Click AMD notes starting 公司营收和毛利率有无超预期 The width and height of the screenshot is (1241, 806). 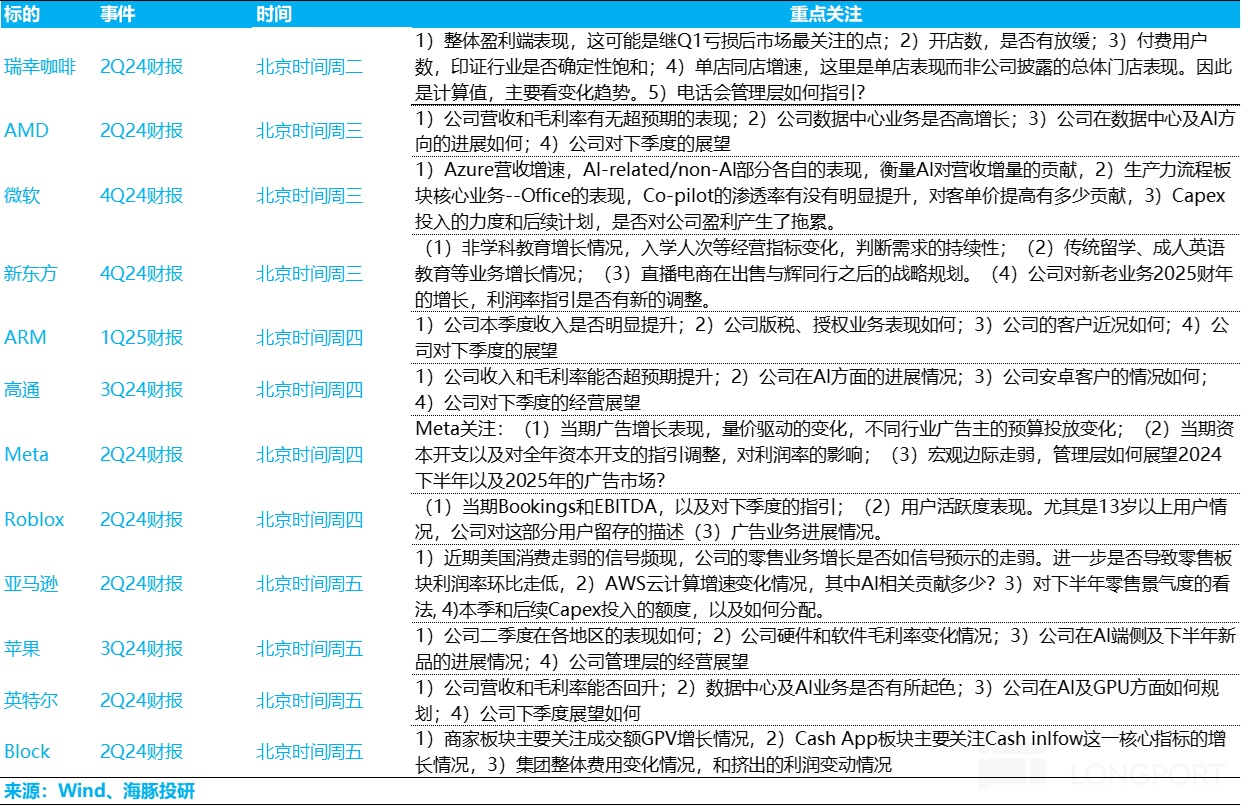click(x=825, y=131)
